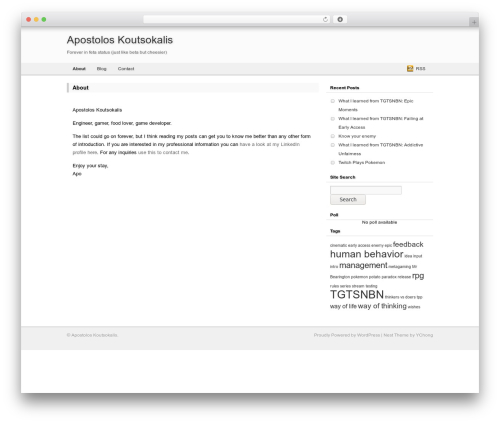
Task: Select the 'paradox' tag
Action: pyautogui.click(x=389, y=277)
